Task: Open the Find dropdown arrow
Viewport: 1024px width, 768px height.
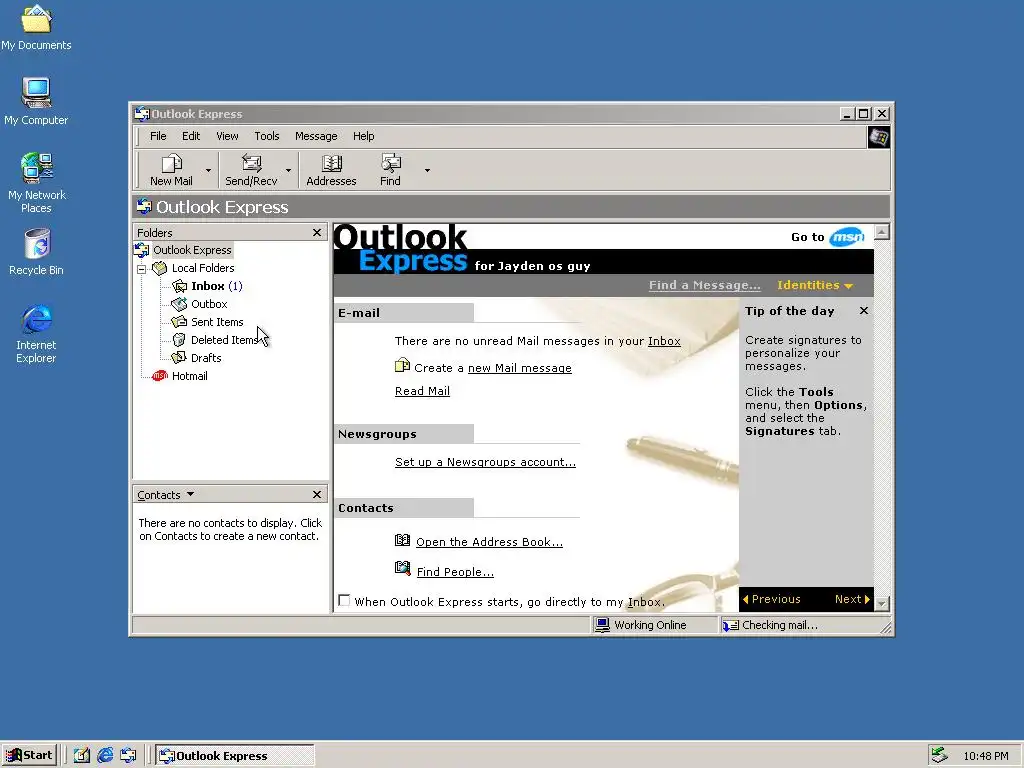Action: [x=427, y=170]
